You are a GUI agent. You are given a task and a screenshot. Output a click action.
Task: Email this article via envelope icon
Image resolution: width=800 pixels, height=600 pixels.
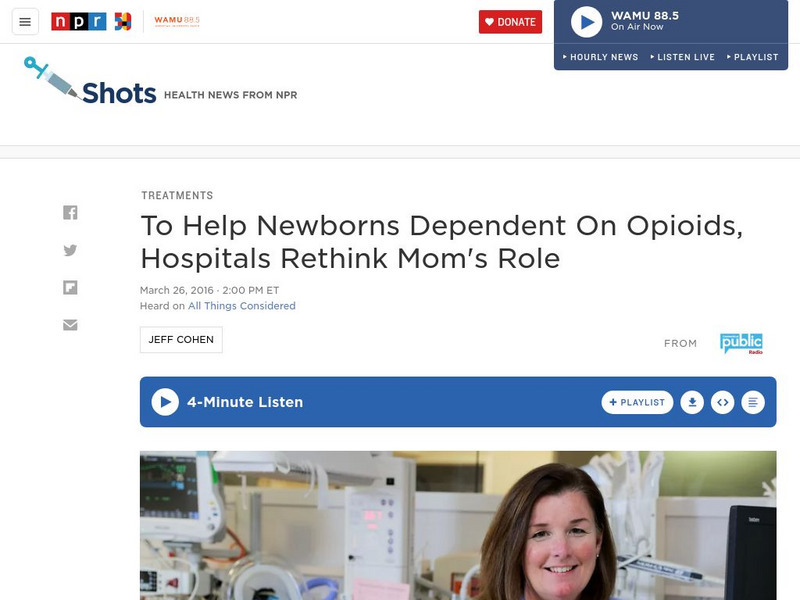pyautogui.click(x=70, y=325)
